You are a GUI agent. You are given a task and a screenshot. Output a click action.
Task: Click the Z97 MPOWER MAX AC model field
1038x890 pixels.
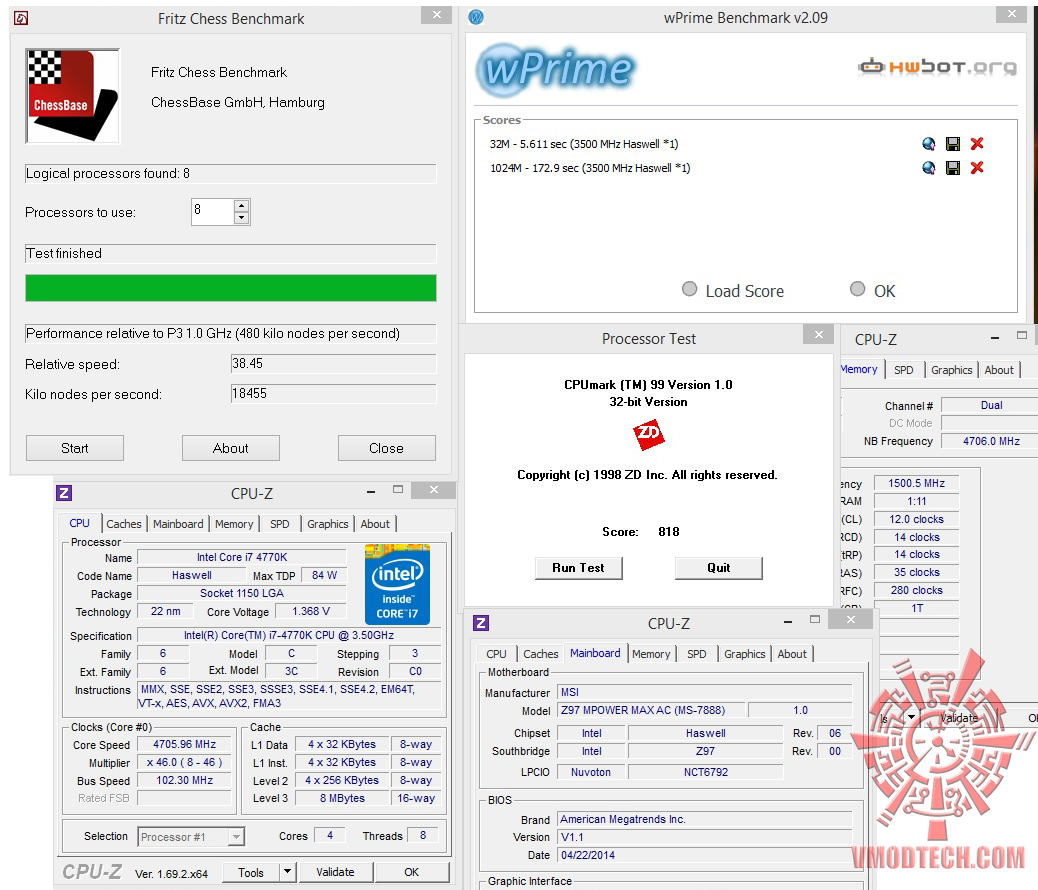click(651, 710)
